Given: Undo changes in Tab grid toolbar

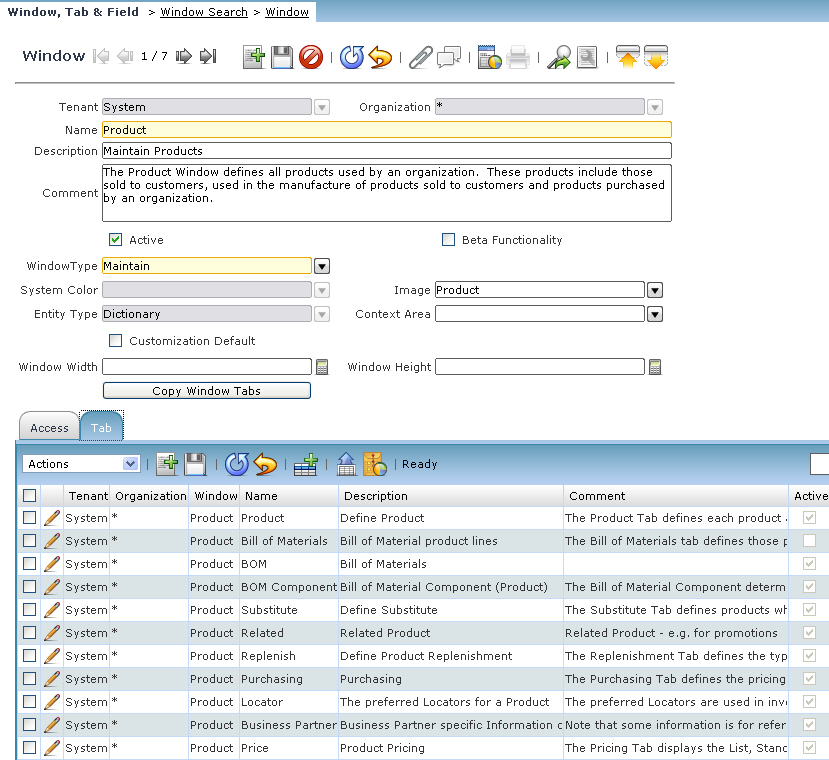Looking at the screenshot, I should (x=265, y=464).
